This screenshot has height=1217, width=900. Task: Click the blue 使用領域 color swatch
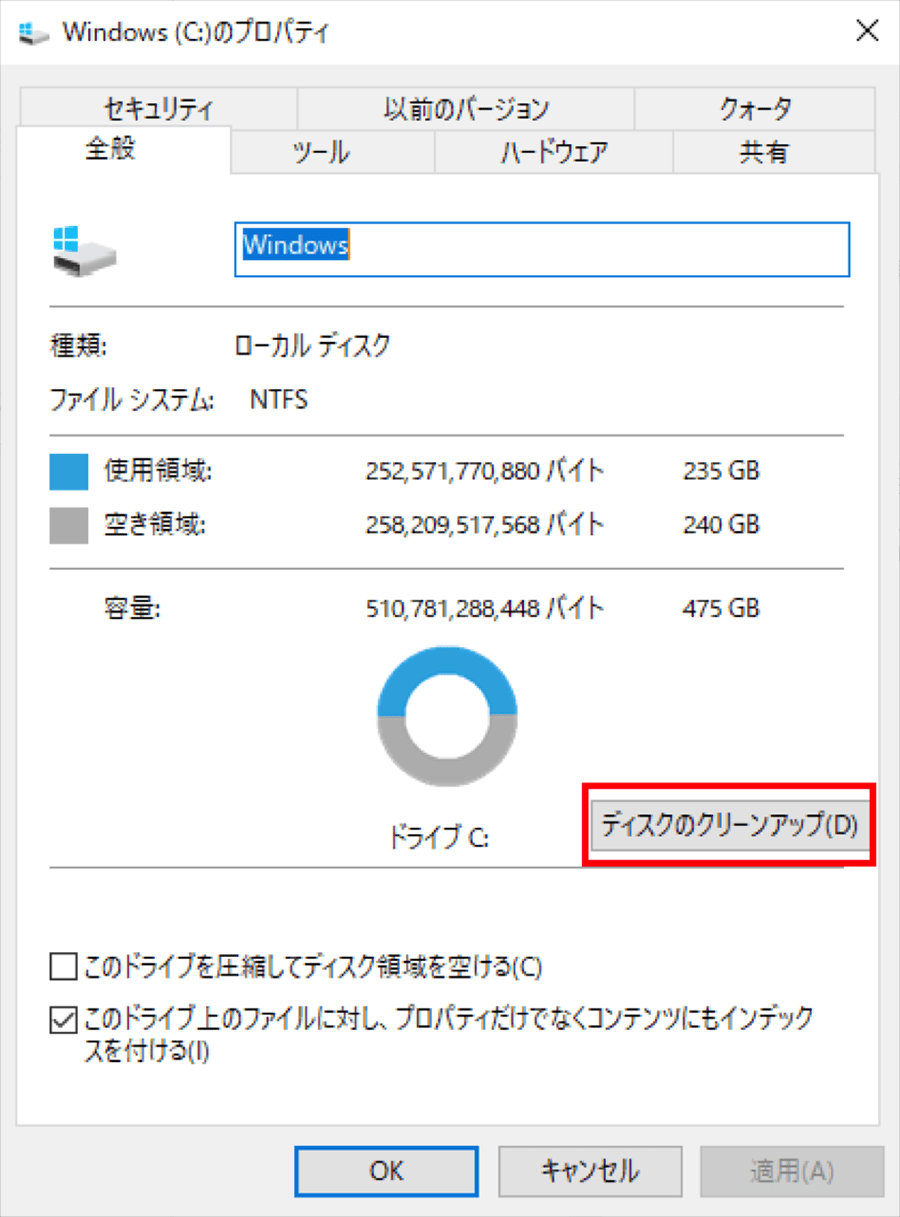[x=68, y=472]
